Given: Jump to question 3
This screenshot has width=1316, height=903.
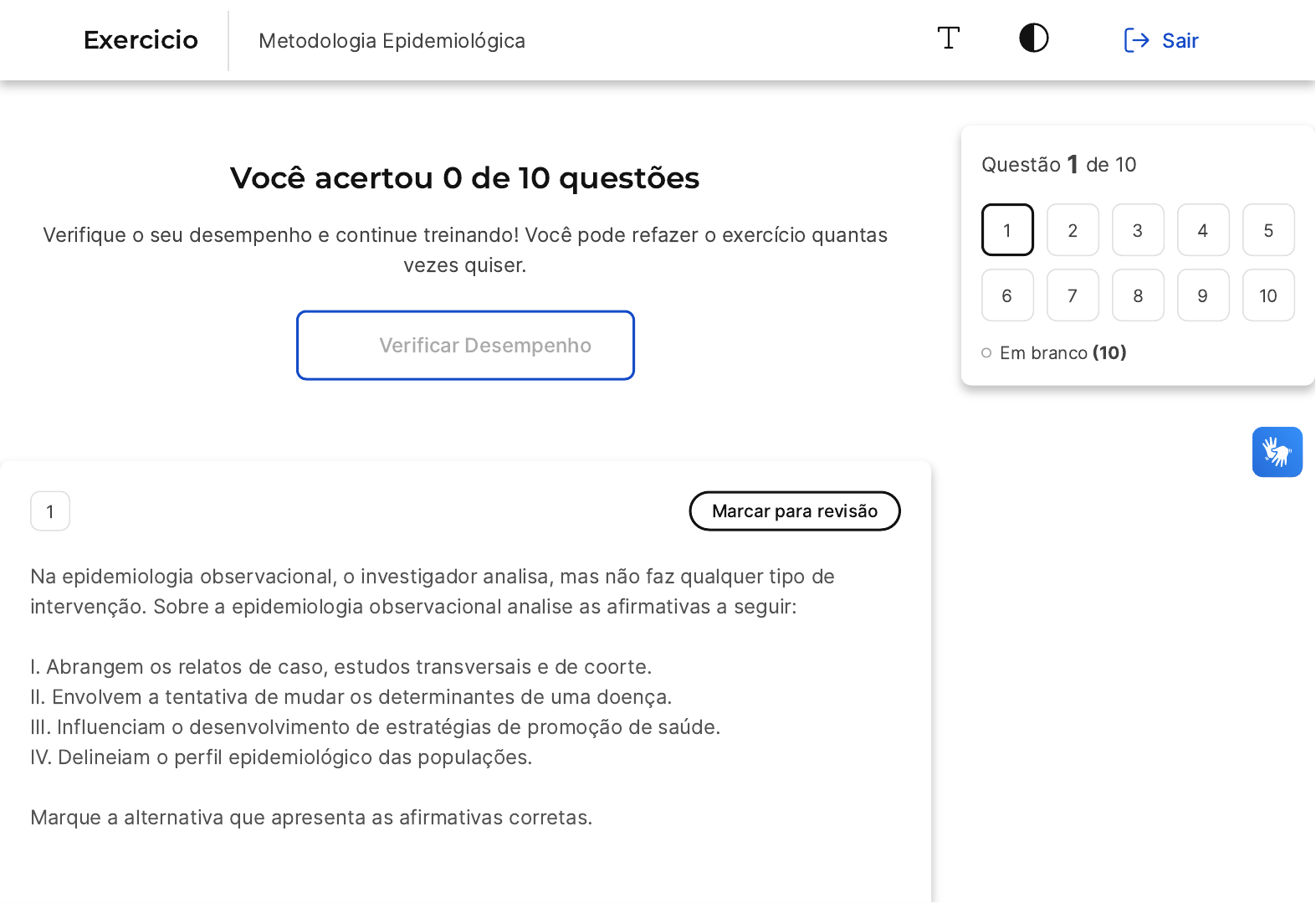Looking at the screenshot, I should pyautogui.click(x=1138, y=230).
